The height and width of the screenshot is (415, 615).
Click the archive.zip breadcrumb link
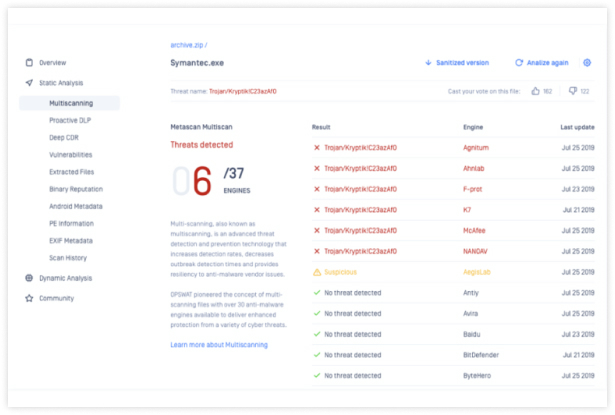coord(187,45)
